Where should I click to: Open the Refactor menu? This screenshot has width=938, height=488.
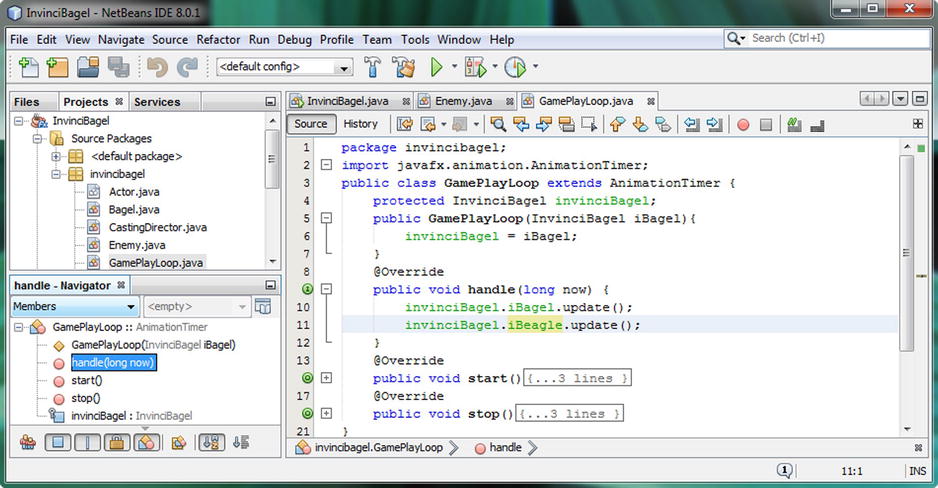point(218,39)
